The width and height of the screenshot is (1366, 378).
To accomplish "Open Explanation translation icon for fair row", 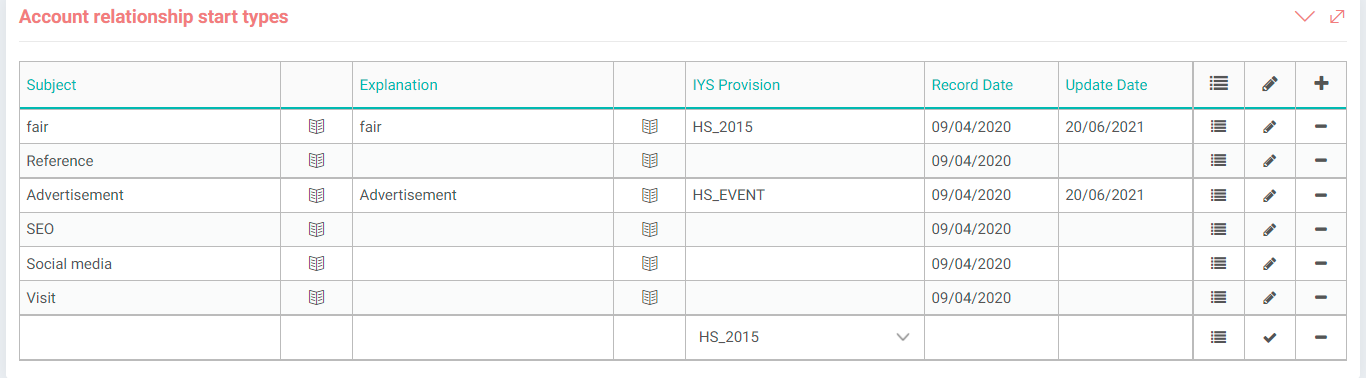I will 649,127.
